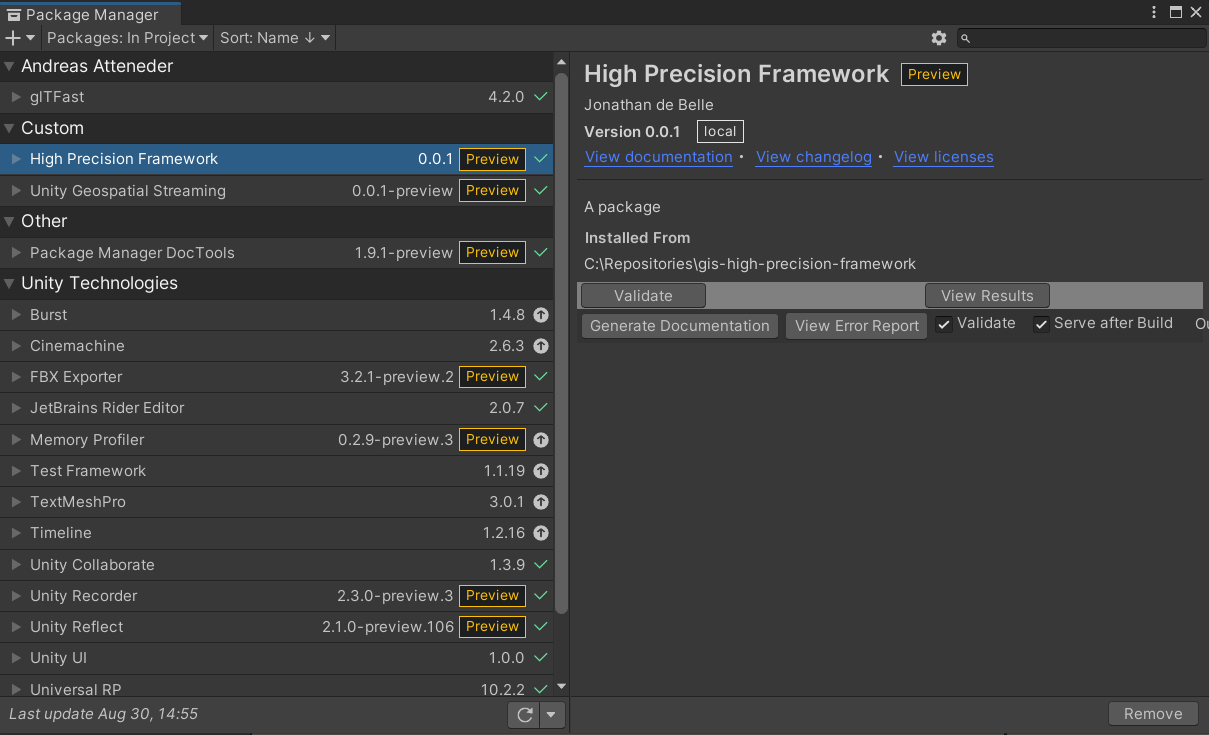Click the refresh package list icon

pos(524,715)
